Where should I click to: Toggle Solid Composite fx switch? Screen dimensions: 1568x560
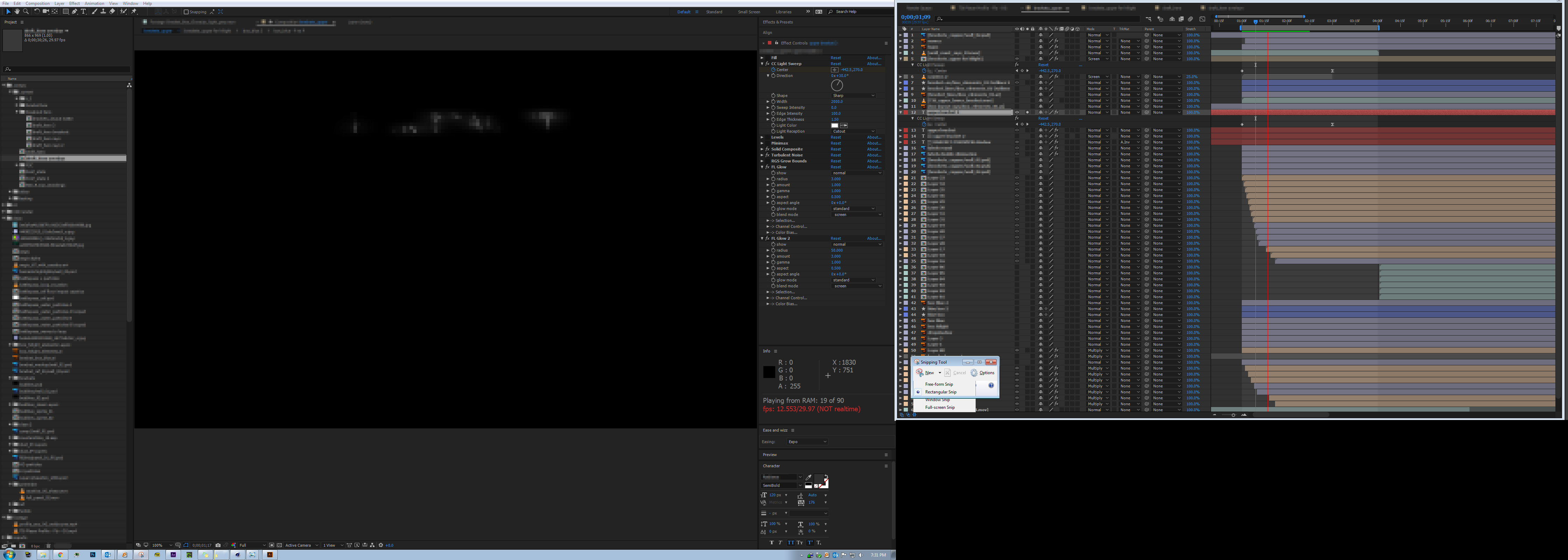[x=767, y=149]
